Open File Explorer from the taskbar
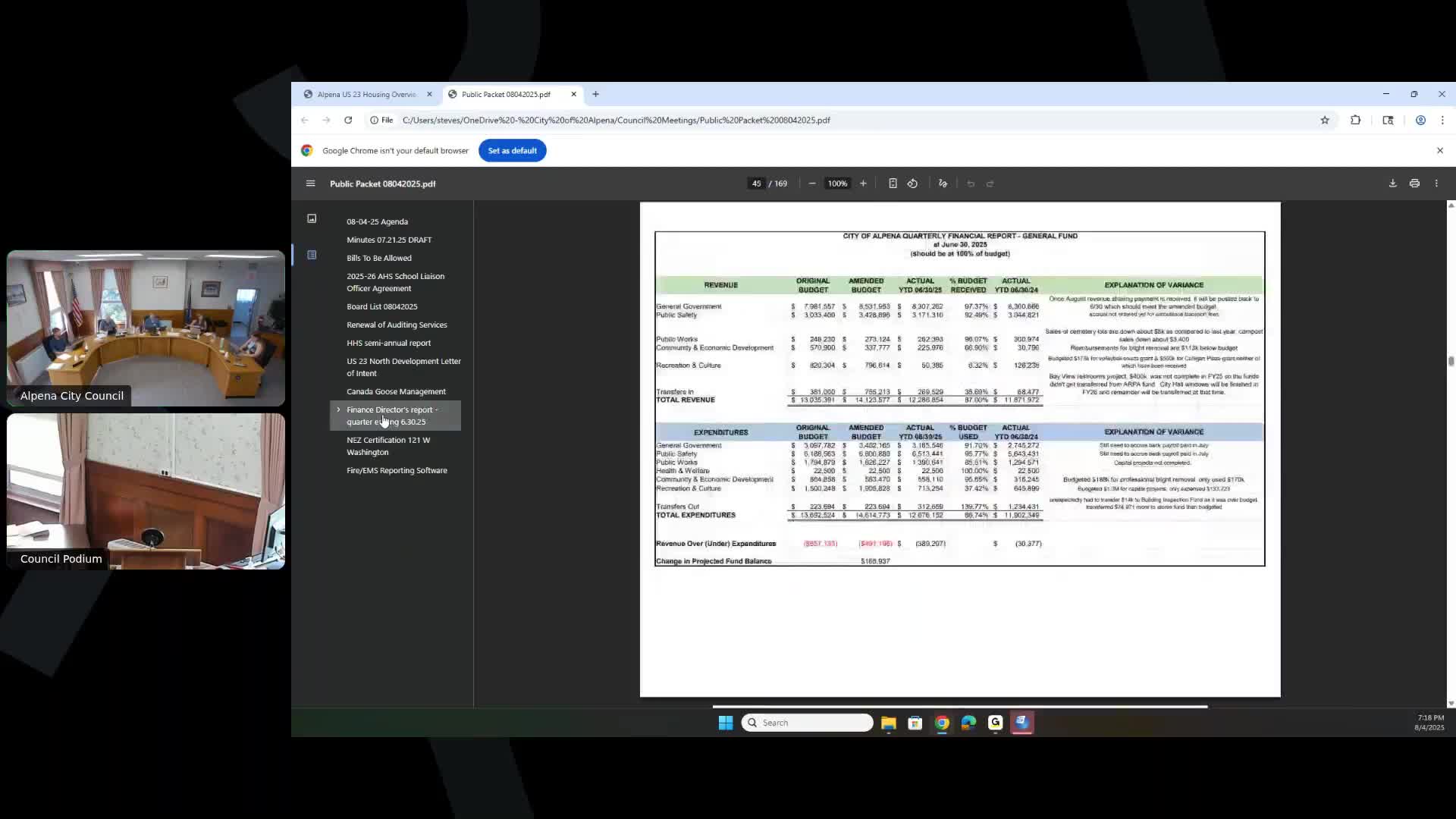 click(x=888, y=723)
